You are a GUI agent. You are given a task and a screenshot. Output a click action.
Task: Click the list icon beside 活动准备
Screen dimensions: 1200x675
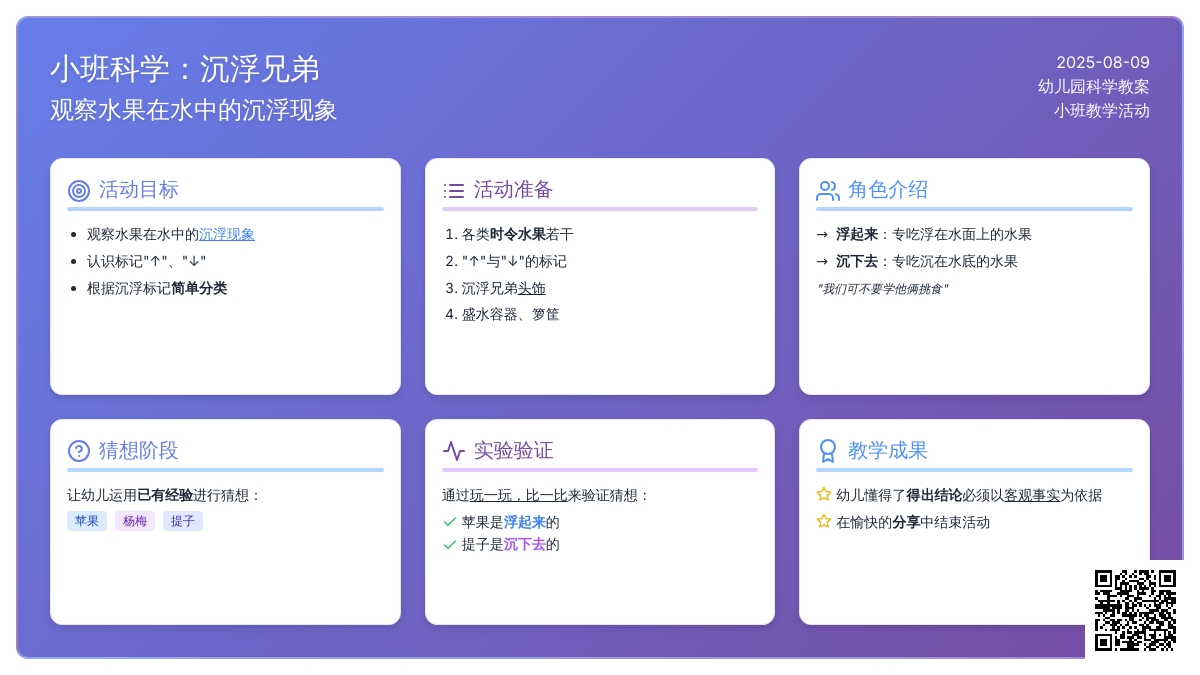tap(454, 190)
